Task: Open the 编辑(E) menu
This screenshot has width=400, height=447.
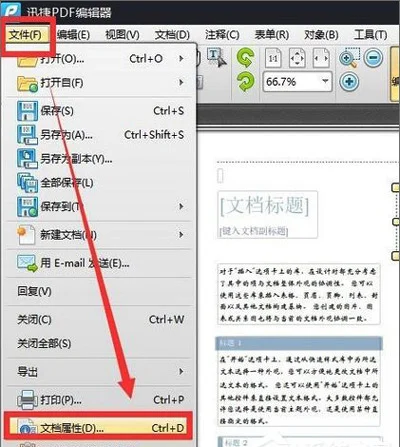Action: (73, 34)
